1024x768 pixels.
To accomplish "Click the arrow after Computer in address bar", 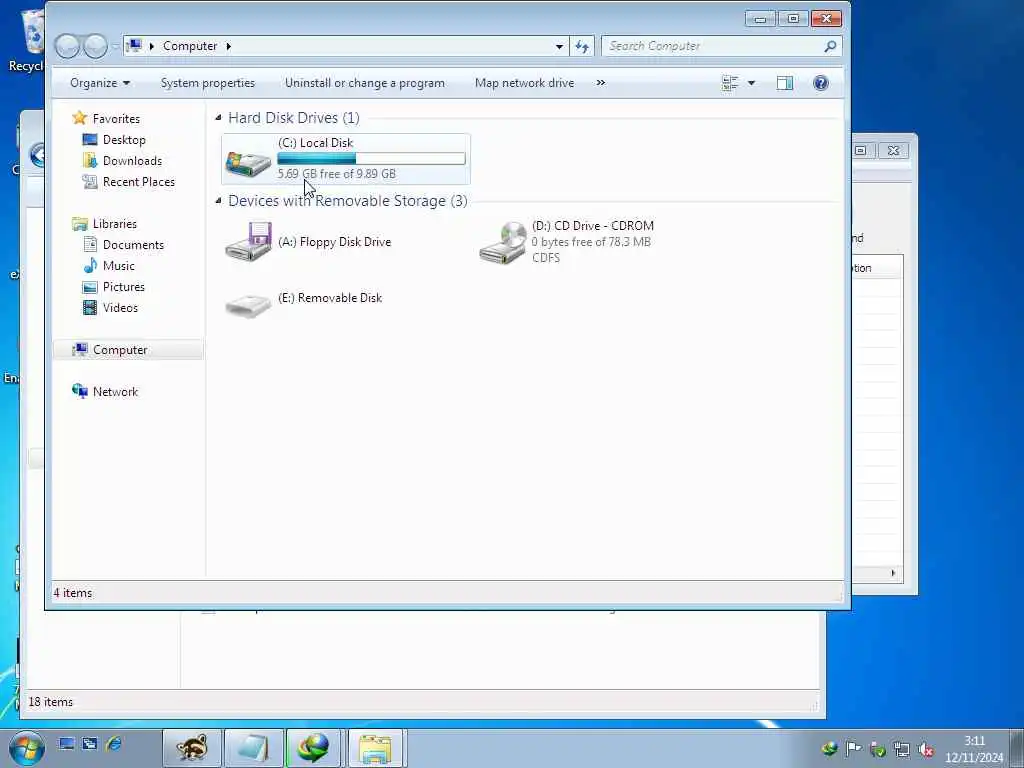I will (x=229, y=46).
